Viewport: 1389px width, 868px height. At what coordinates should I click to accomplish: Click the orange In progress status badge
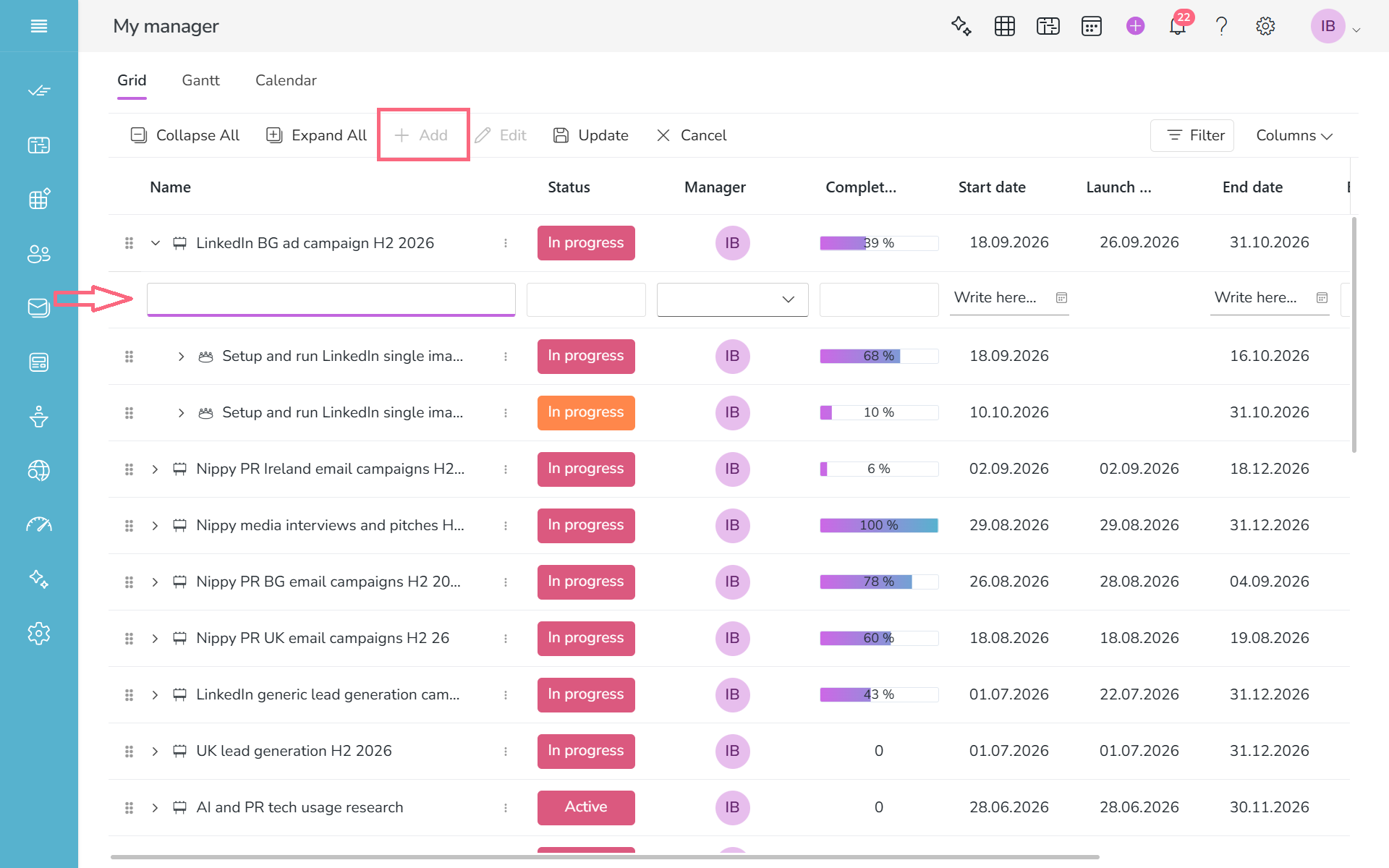(586, 412)
